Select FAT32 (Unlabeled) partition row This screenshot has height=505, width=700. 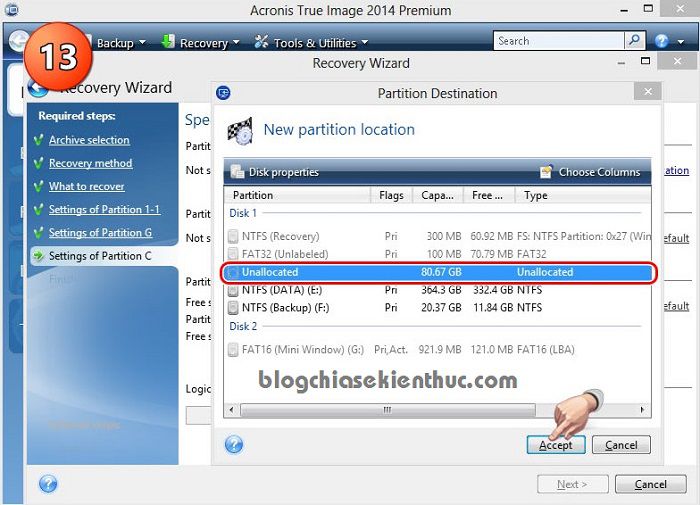[438, 254]
